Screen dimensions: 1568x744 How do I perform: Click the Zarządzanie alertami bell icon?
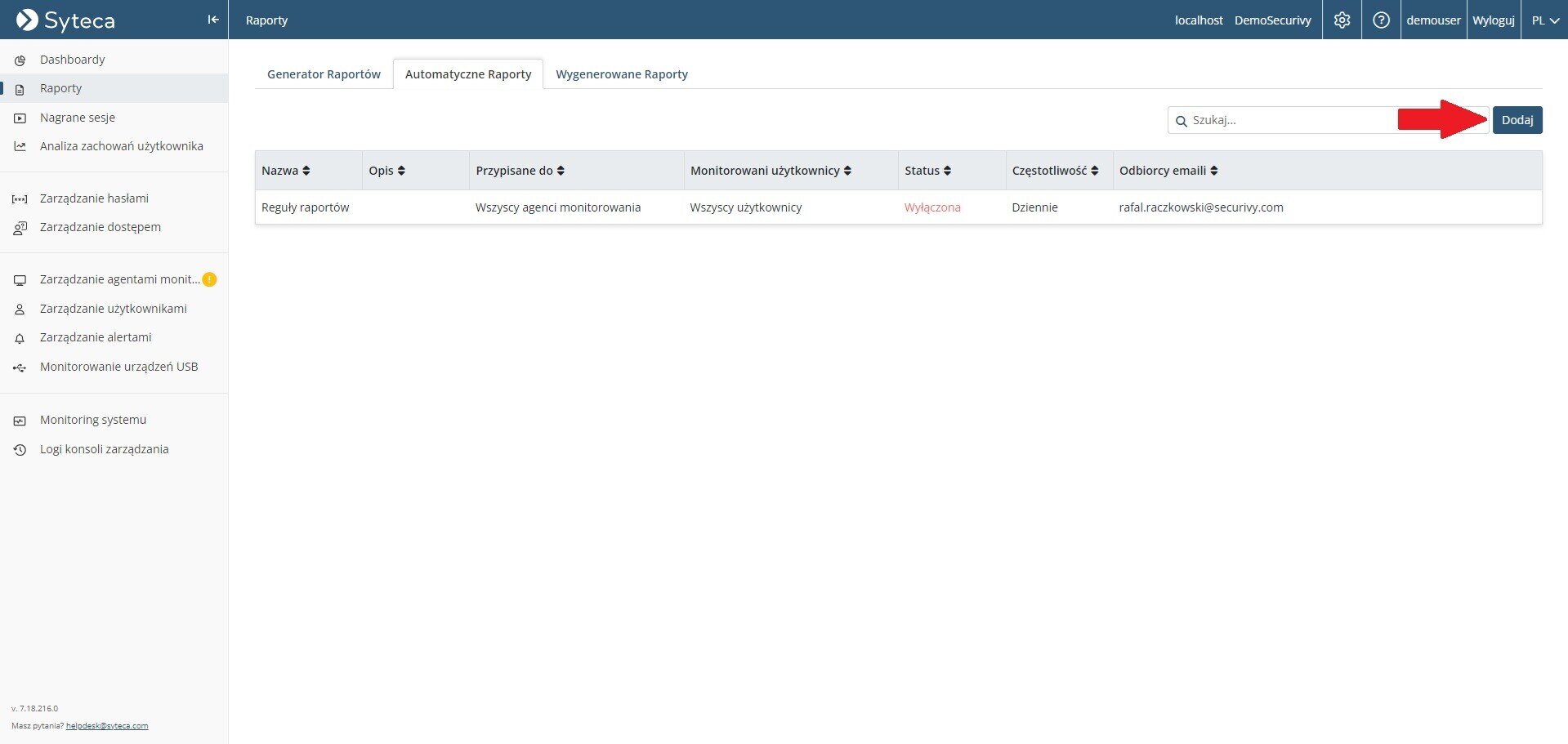(x=20, y=338)
